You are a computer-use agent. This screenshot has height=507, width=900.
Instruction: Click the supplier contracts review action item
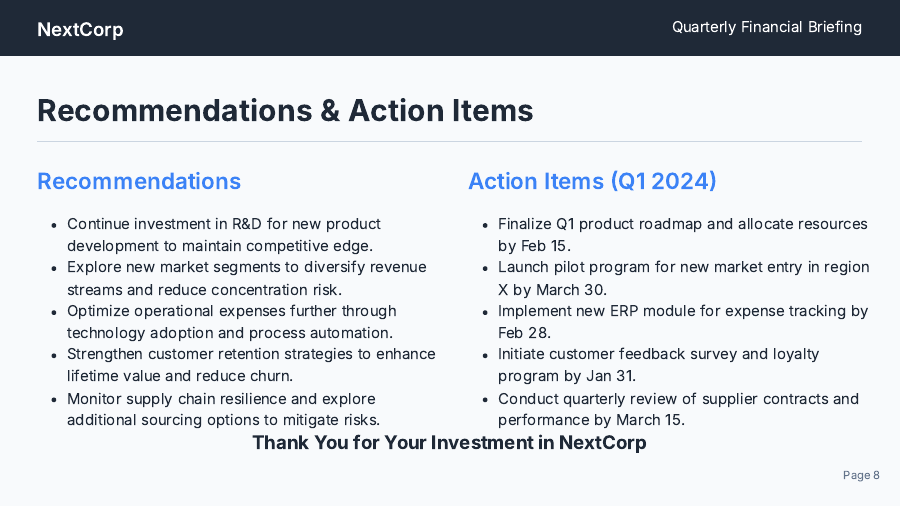coord(678,409)
